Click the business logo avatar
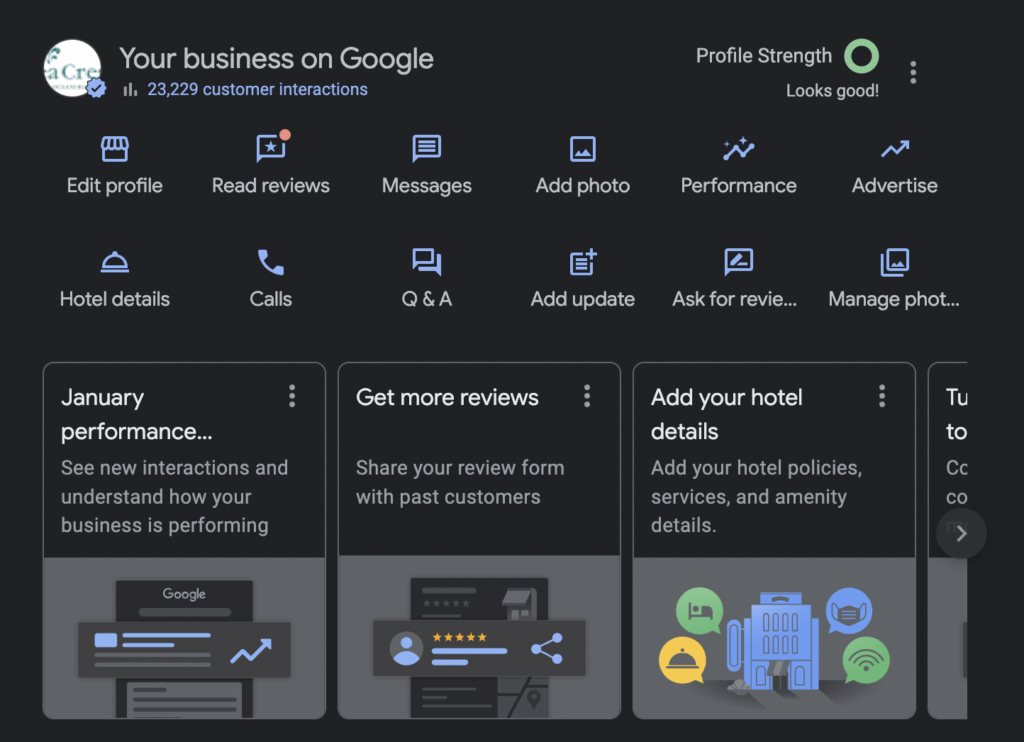The image size is (1024, 742). [72, 69]
